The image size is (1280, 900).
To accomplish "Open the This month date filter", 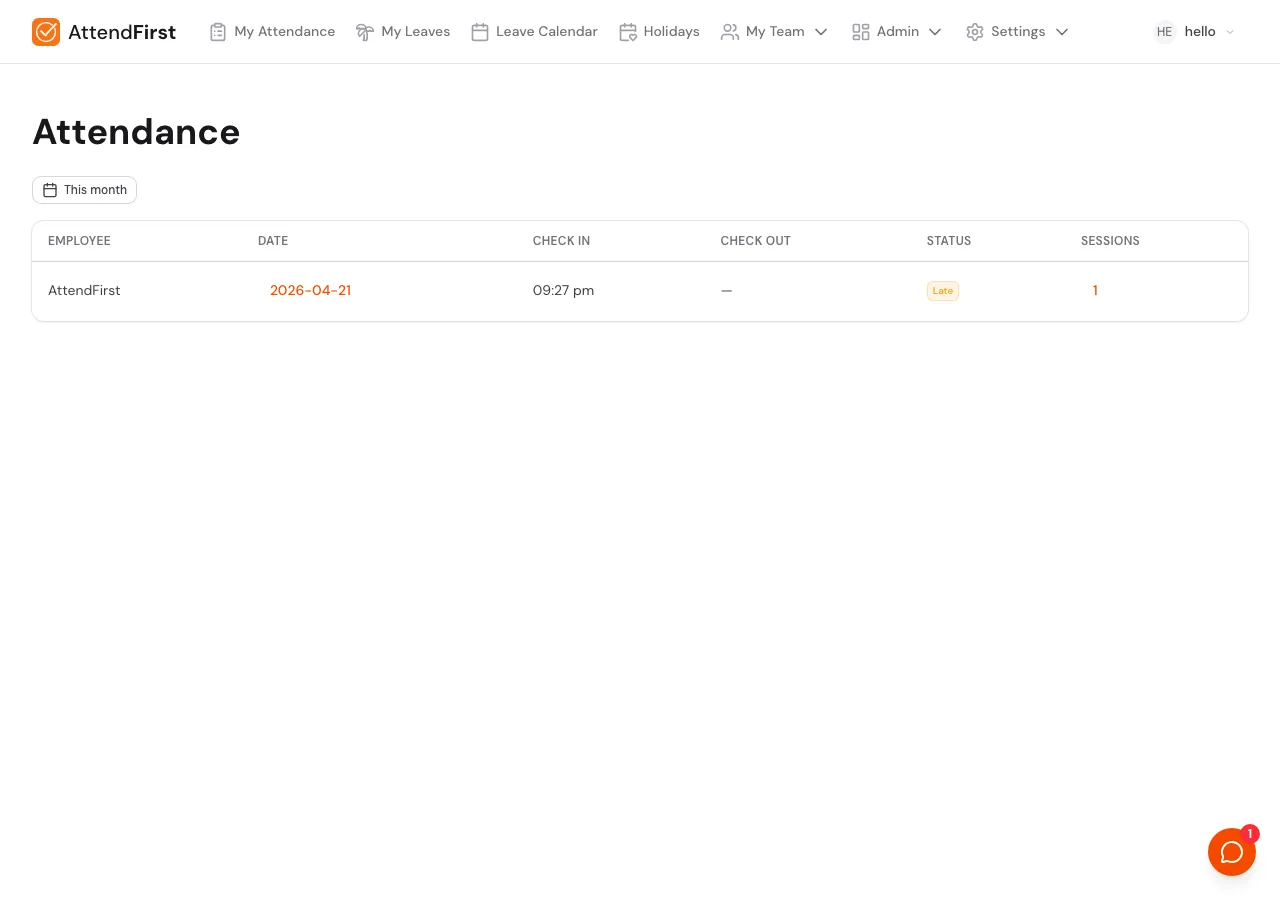I will (84, 190).
